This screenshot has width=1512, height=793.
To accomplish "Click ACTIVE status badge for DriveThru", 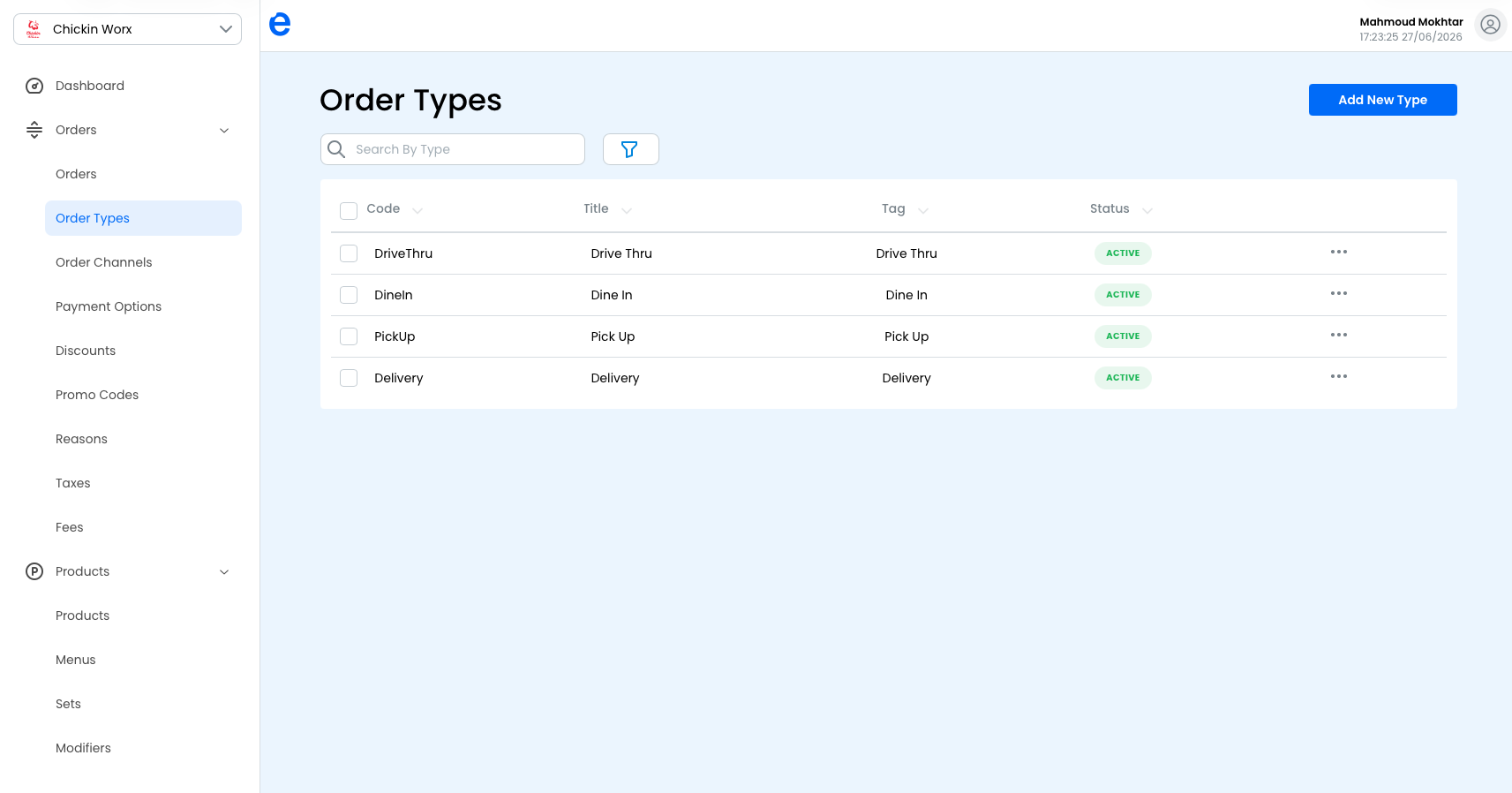I will point(1123,253).
